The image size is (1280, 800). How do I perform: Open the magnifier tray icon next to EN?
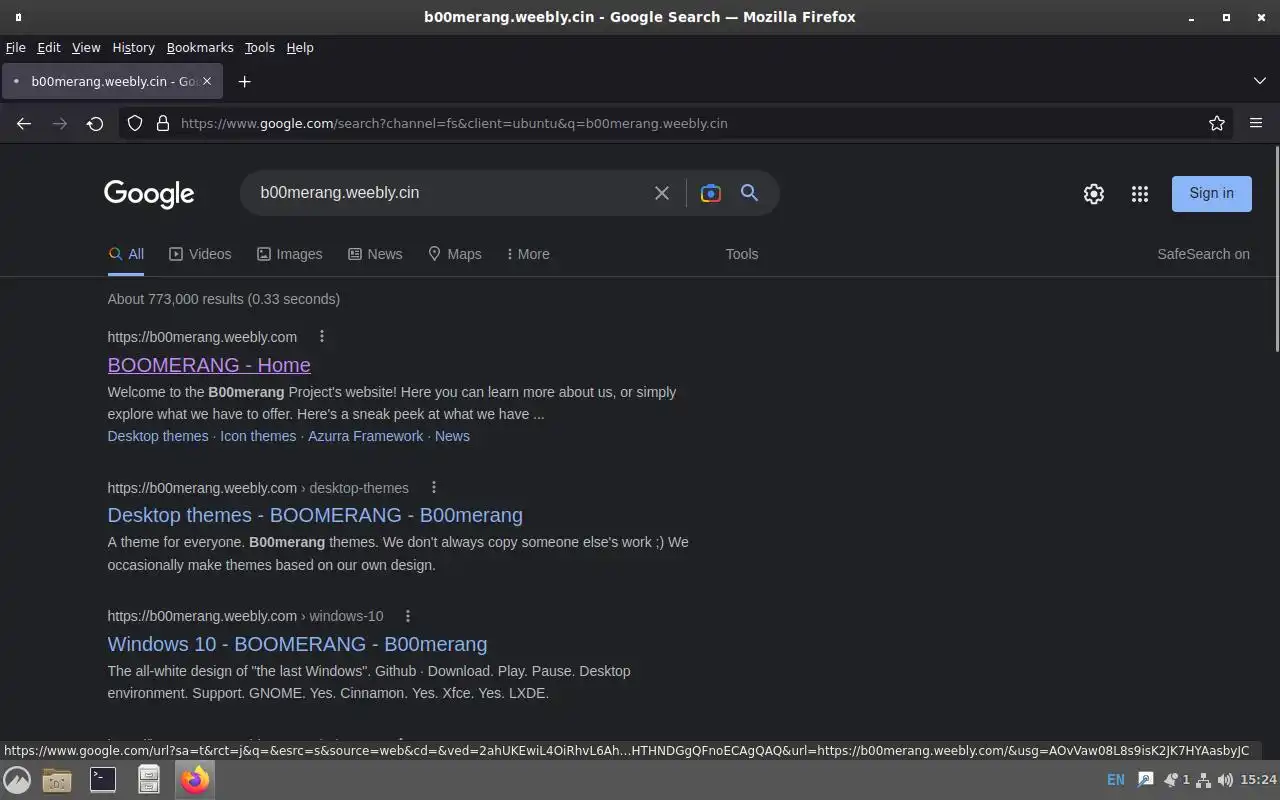click(x=1146, y=780)
